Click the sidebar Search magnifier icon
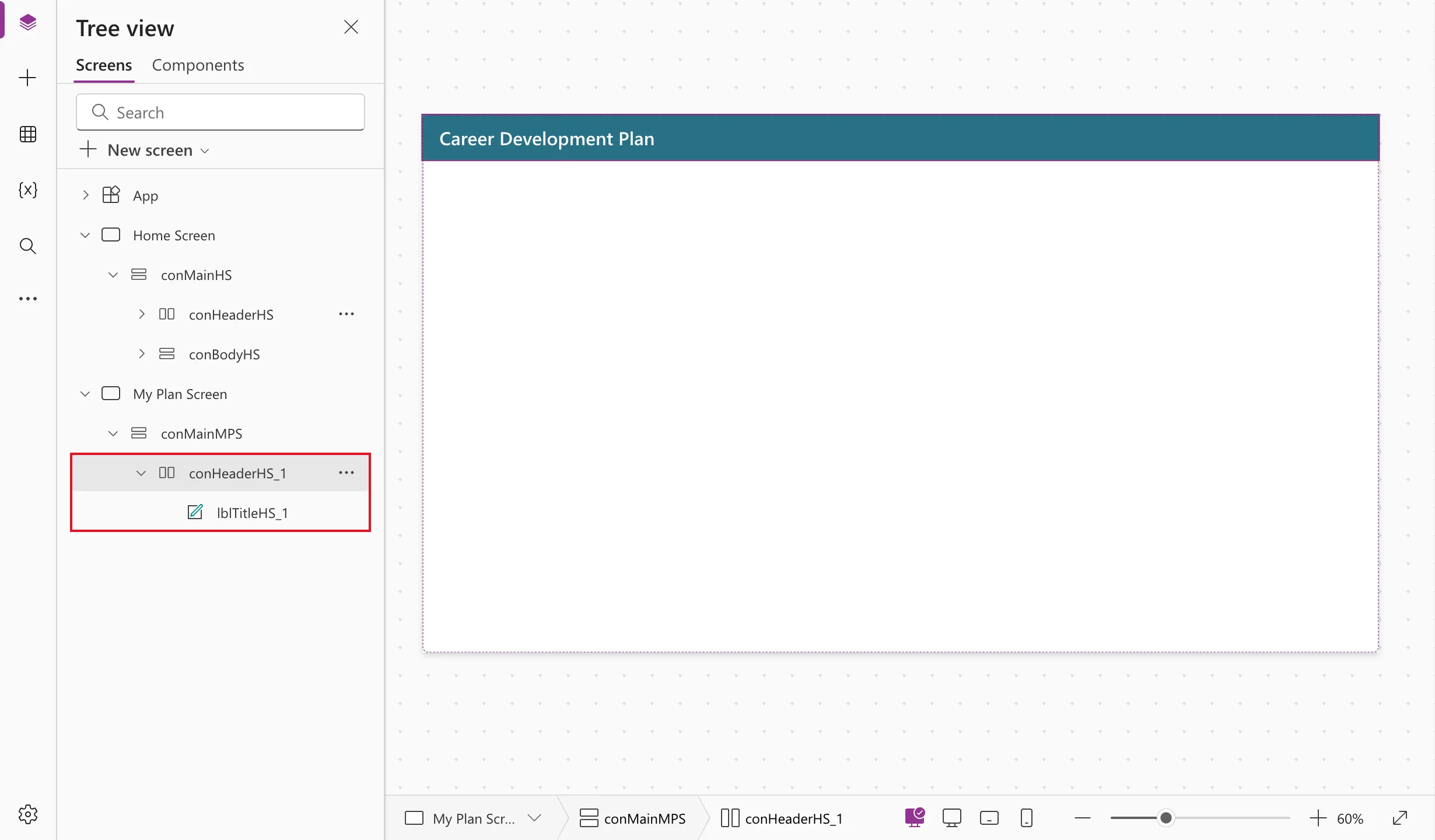 point(28,246)
